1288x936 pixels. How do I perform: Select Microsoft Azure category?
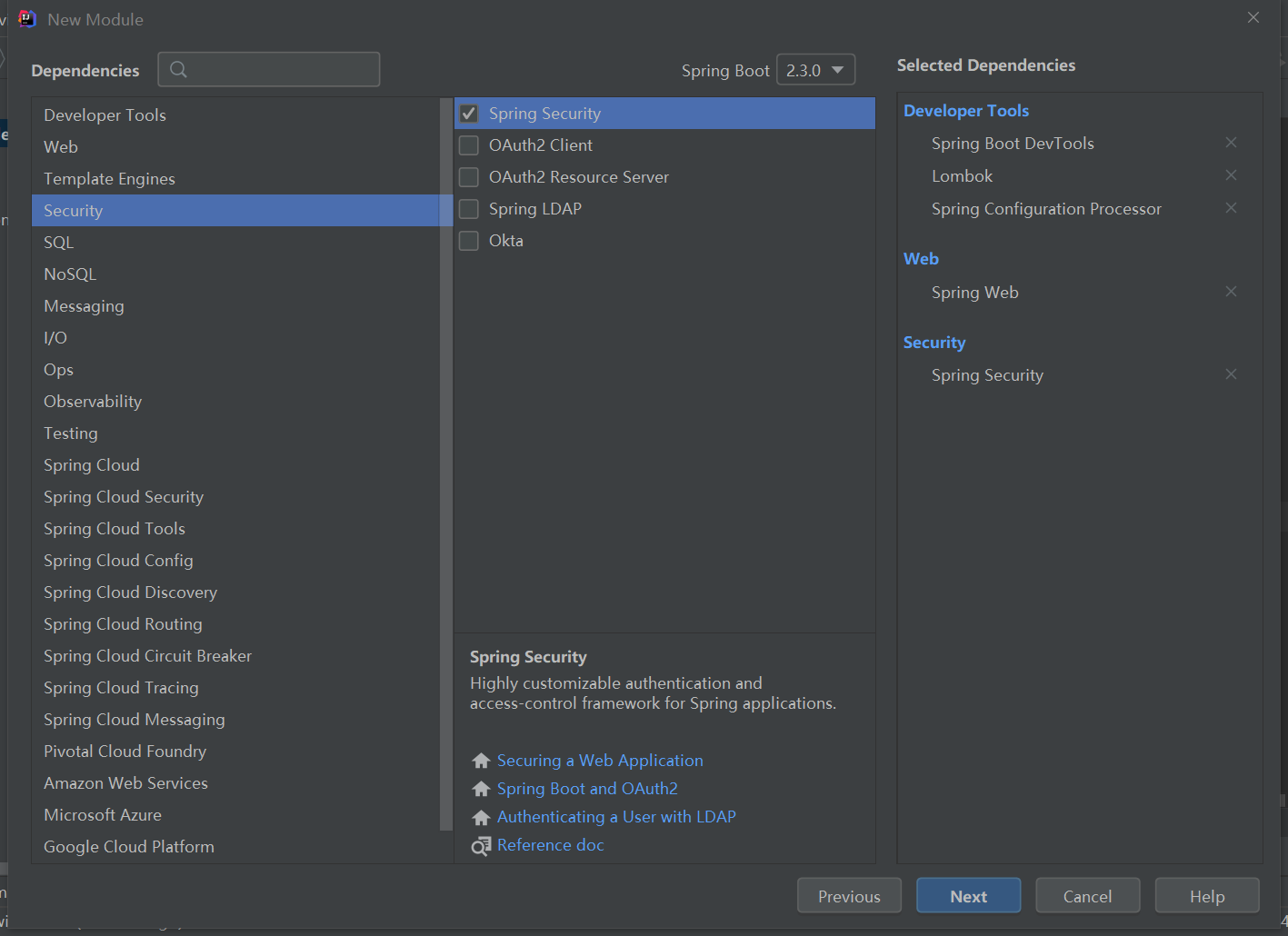(x=235, y=815)
